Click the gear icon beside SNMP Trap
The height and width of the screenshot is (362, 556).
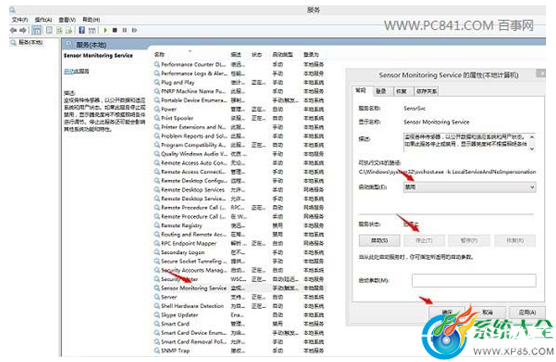(x=157, y=351)
